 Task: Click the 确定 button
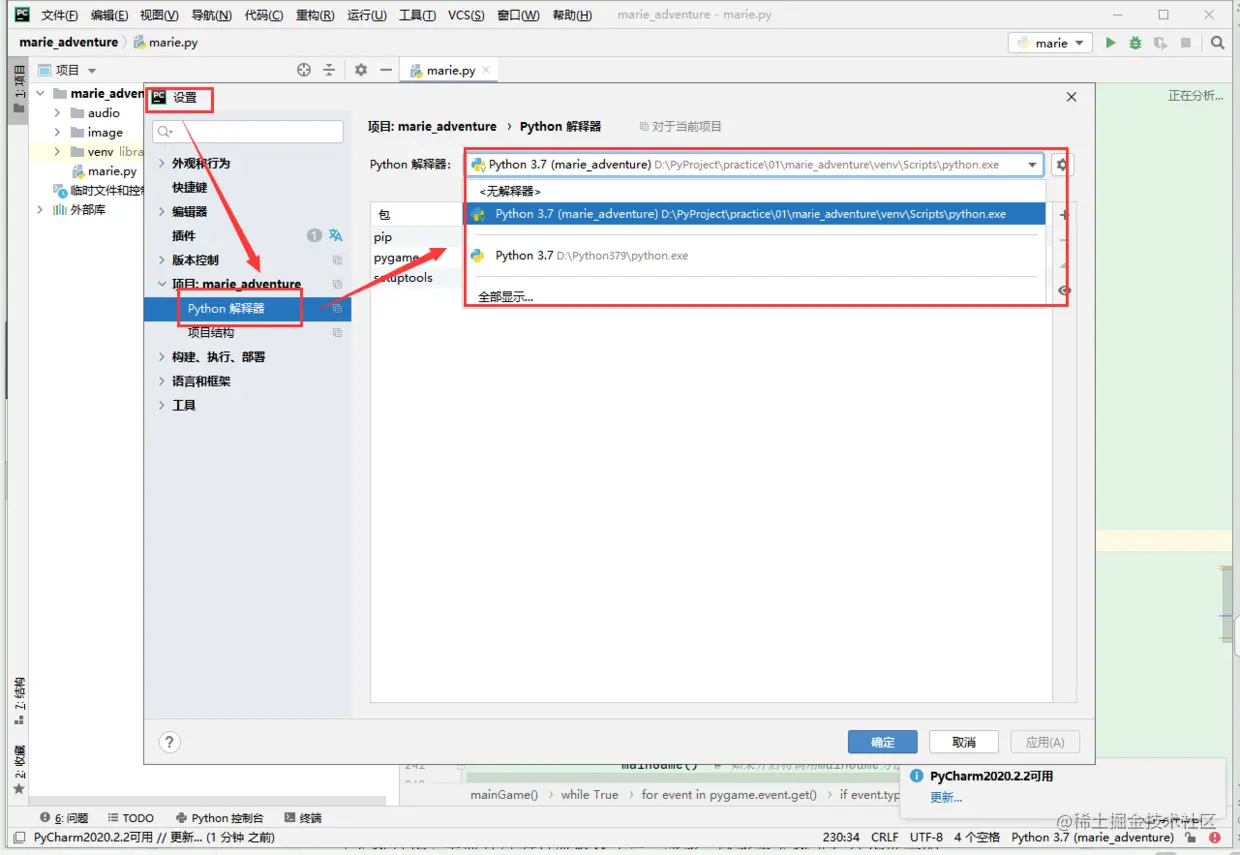pyautogui.click(x=883, y=742)
